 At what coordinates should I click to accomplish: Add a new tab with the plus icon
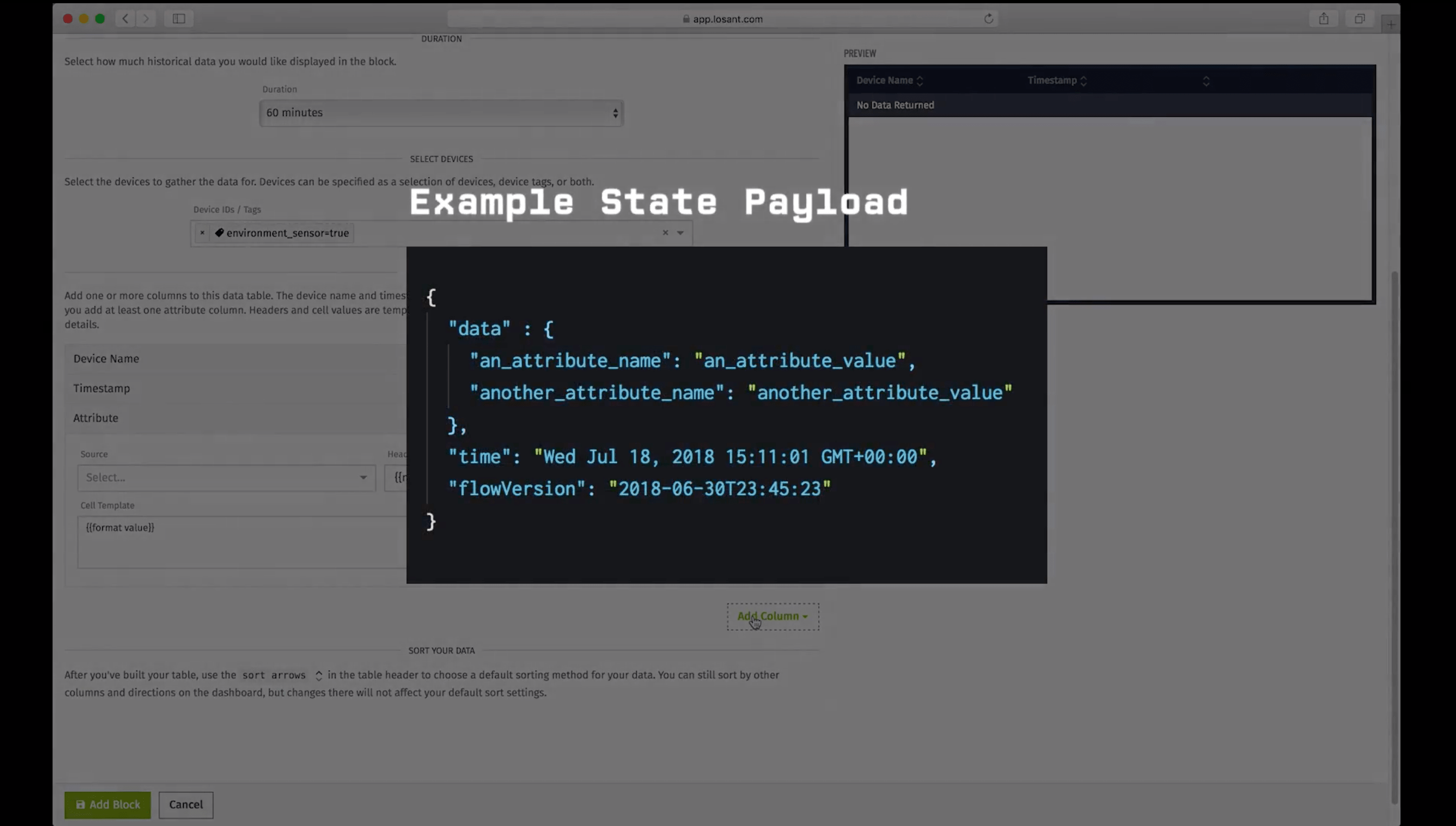pyautogui.click(x=1391, y=24)
